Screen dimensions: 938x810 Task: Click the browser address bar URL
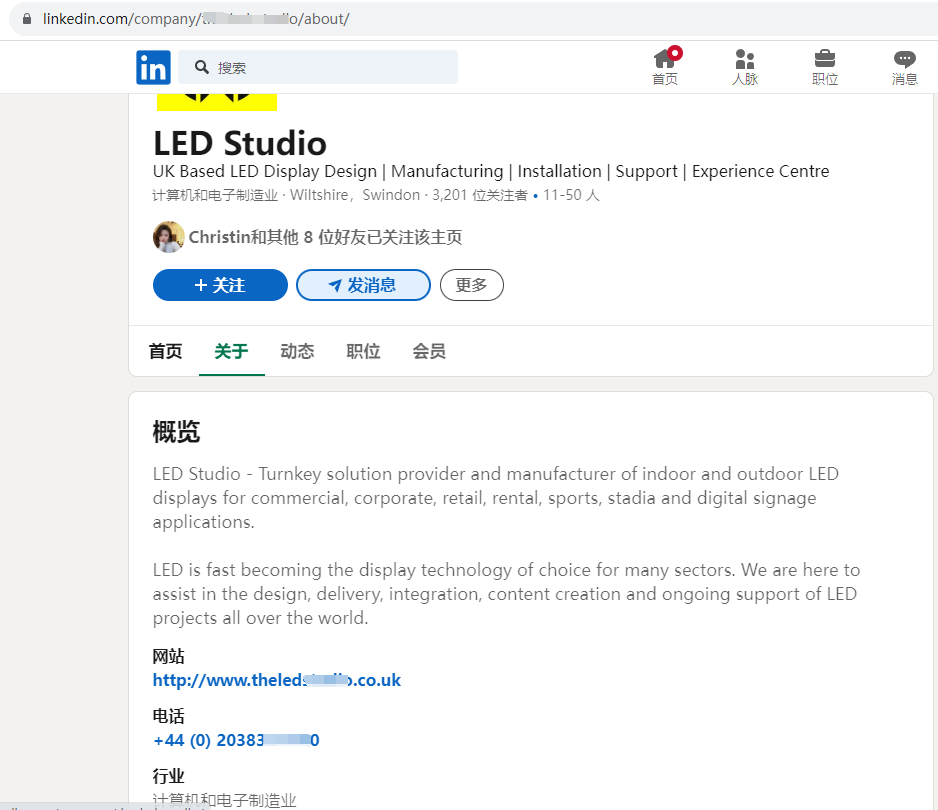point(196,19)
